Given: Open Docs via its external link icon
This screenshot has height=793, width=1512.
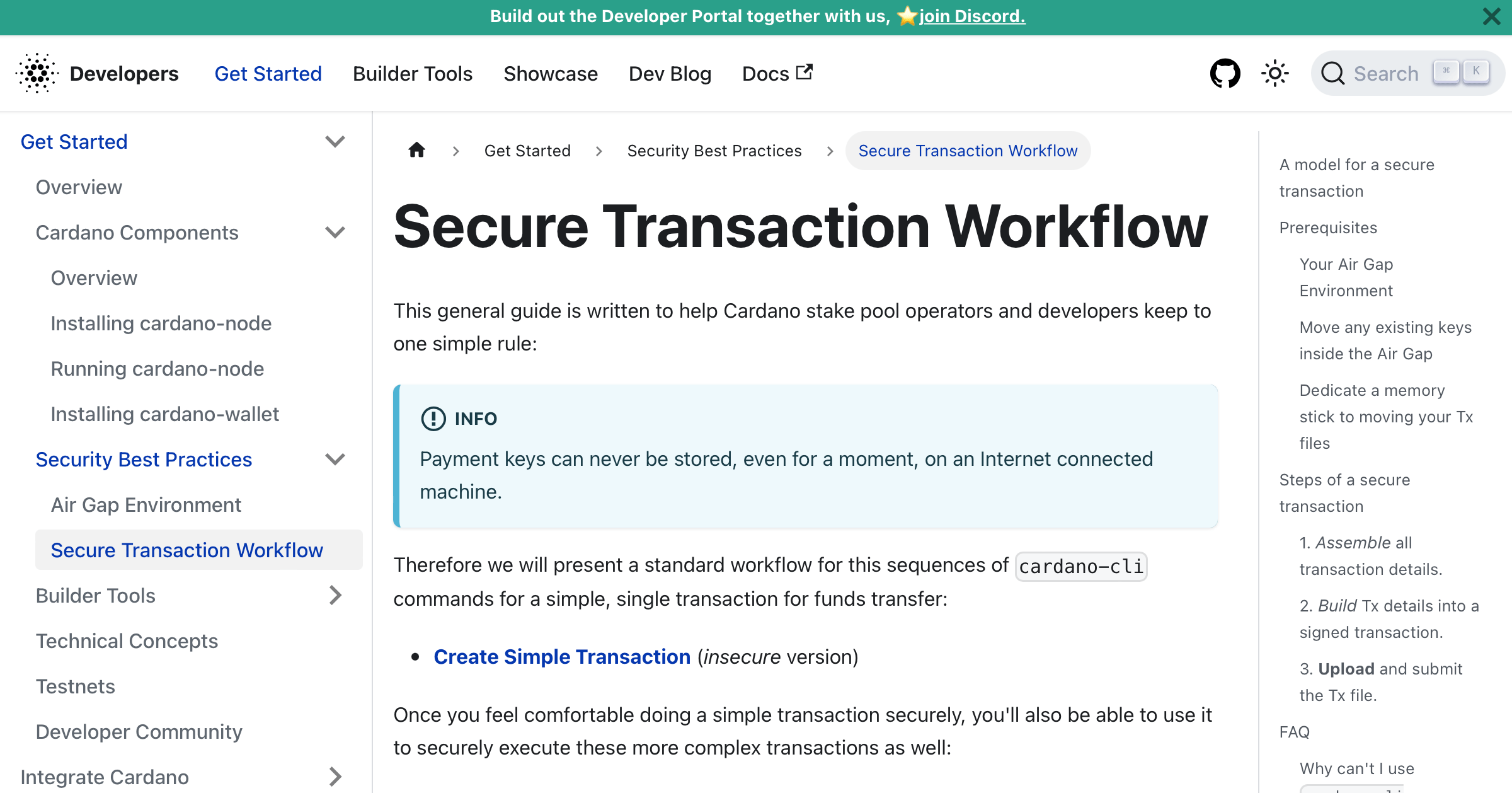Looking at the screenshot, I should pyautogui.click(x=804, y=72).
